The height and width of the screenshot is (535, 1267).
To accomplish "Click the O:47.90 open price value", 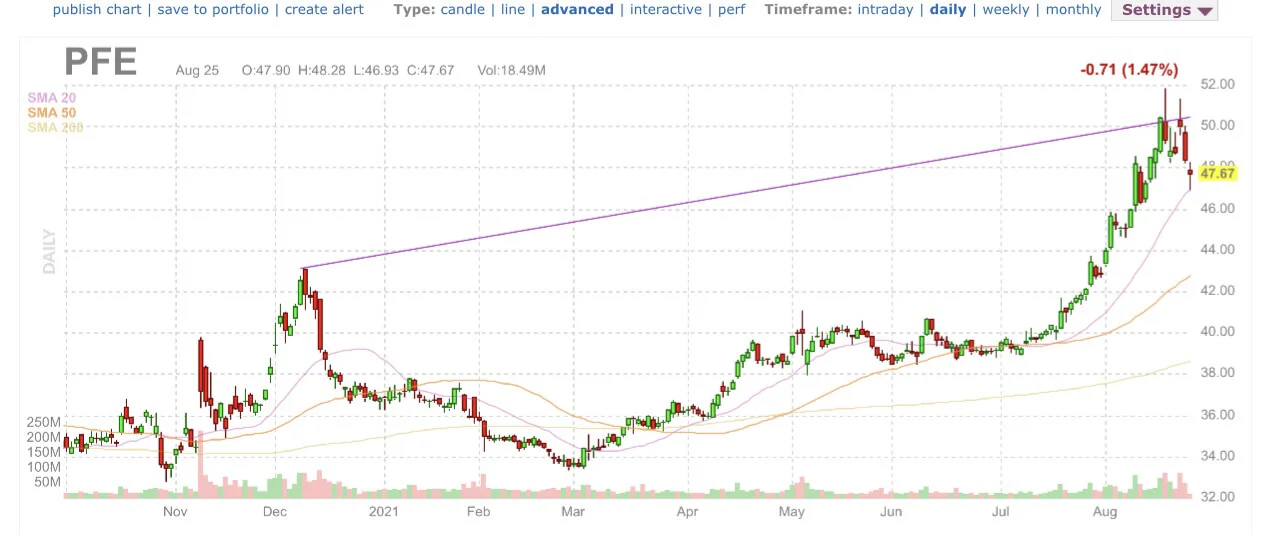I will tap(266, 70).
